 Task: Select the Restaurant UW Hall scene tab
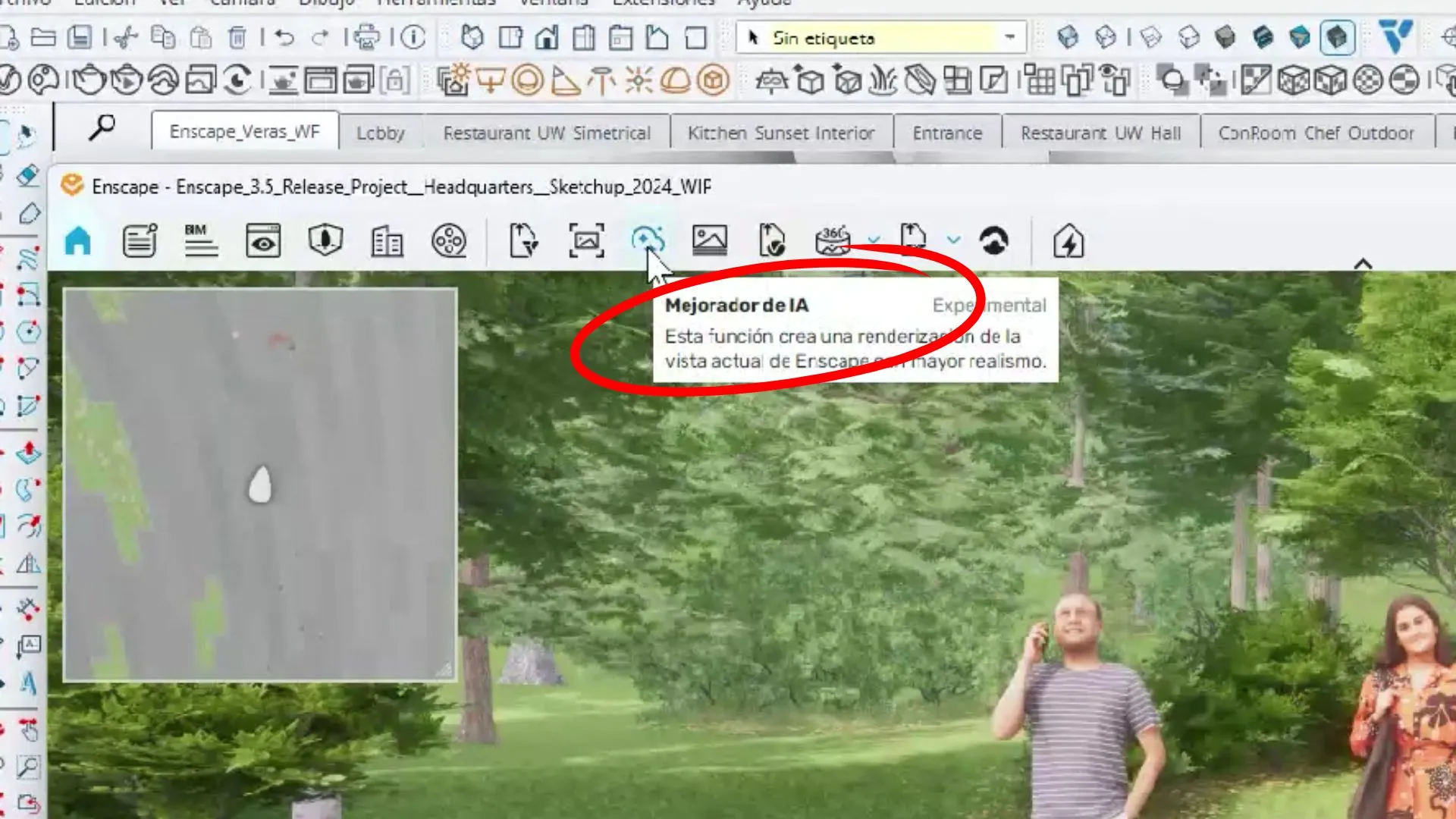(x=1100, y=133)
